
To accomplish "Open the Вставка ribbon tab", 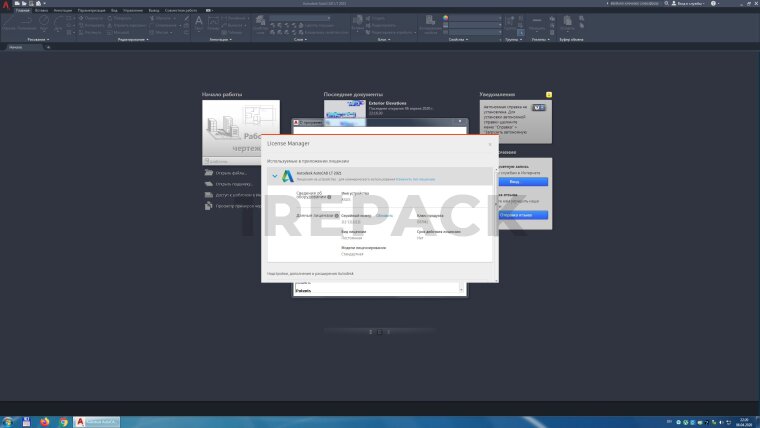I will click(x=41, y=10).
